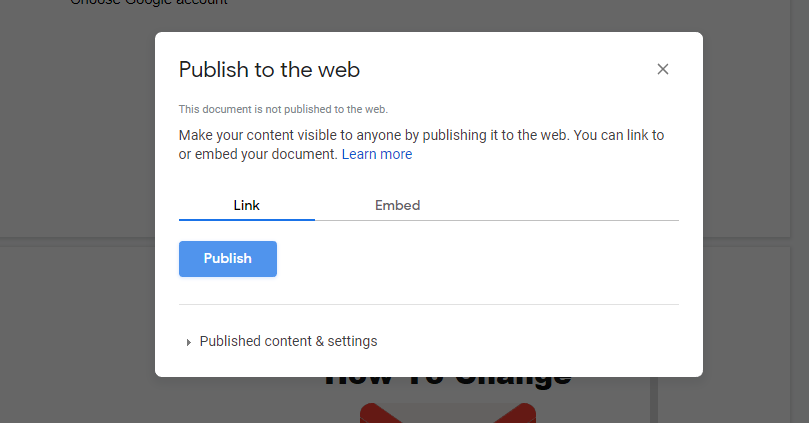Click the red Gmail logo in document
The width and height of the screenshot is (809, 423).
coord(447,413)
